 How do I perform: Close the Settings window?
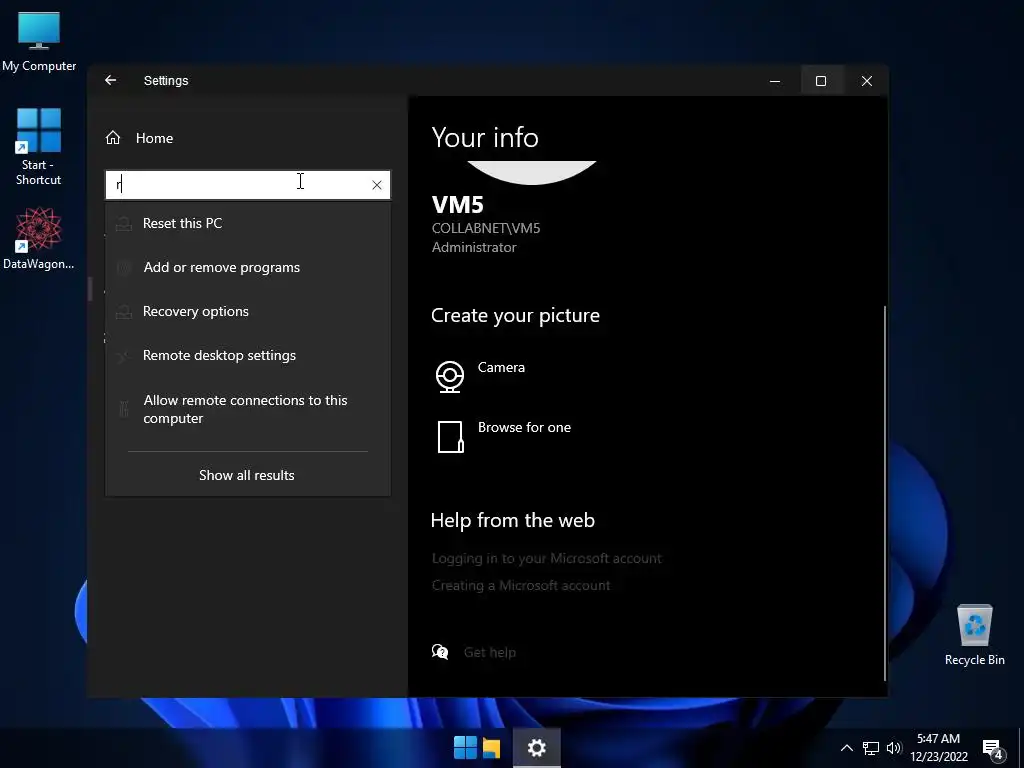point(867,81)
